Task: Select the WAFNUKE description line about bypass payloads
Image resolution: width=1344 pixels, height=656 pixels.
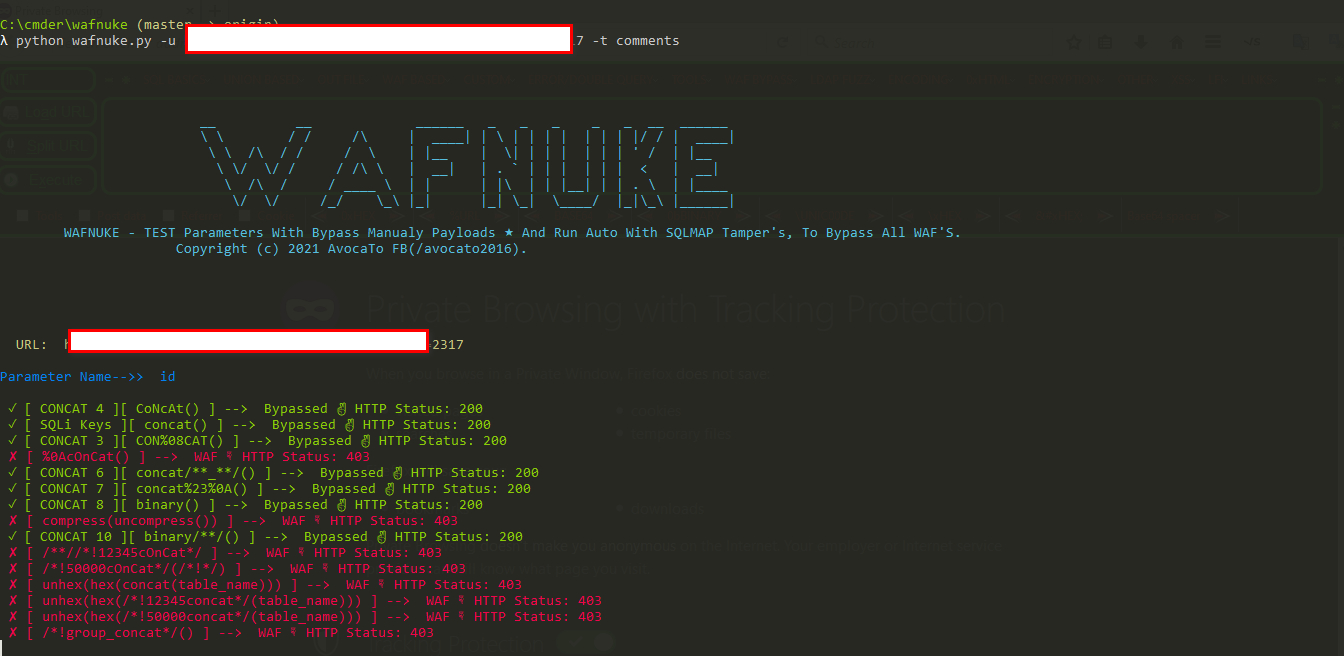Action: pyautogui.click(x=512, y=232)
